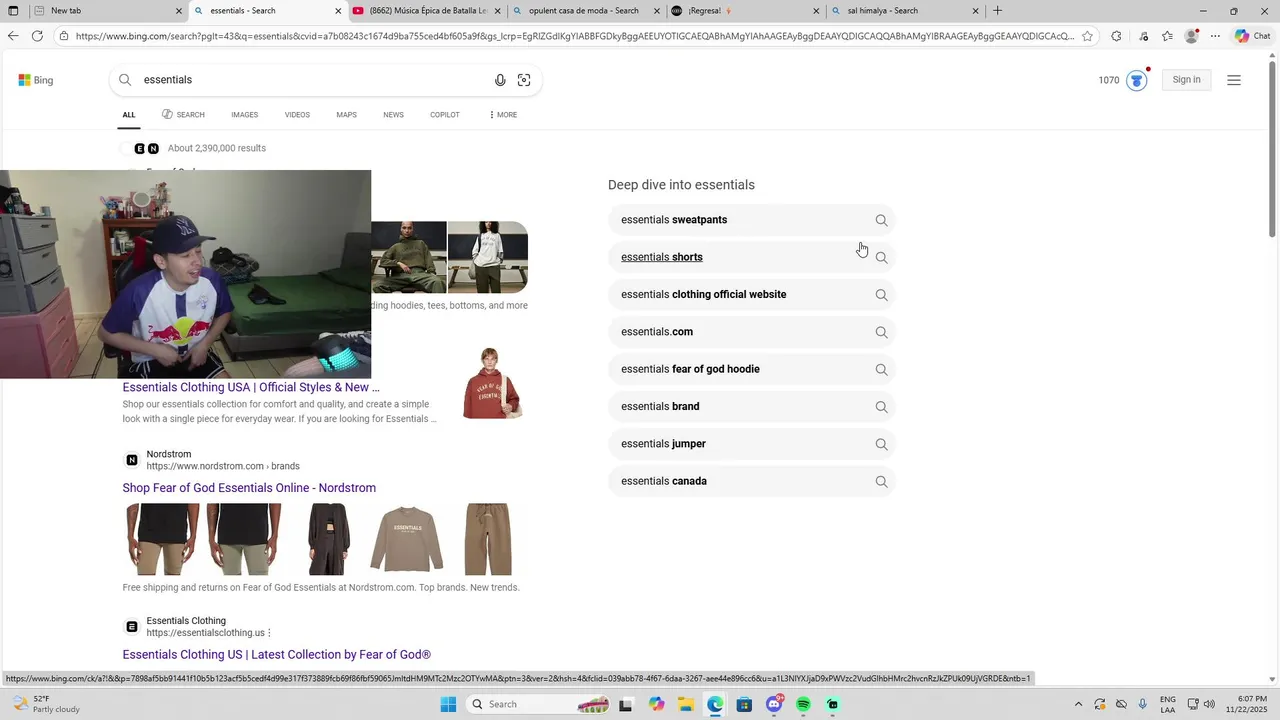This screenshot has width=1280, height=720.
Task: Switch to the ¡Regresa! tab
Action: tap(744, 11)
